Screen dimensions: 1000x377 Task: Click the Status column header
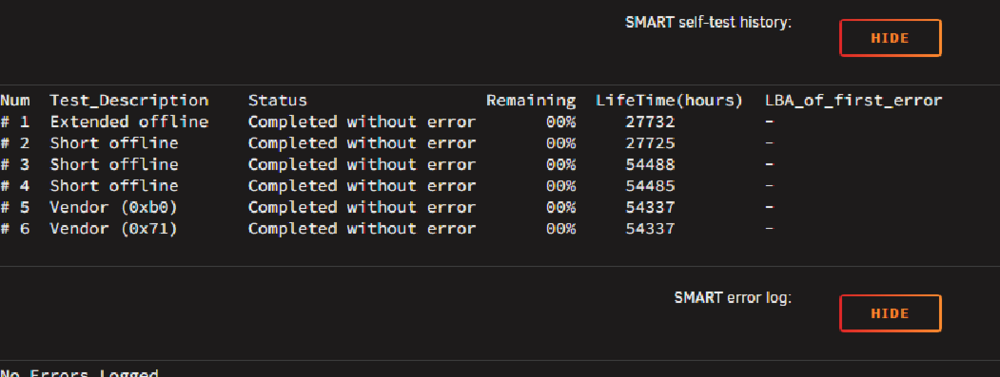277,100
